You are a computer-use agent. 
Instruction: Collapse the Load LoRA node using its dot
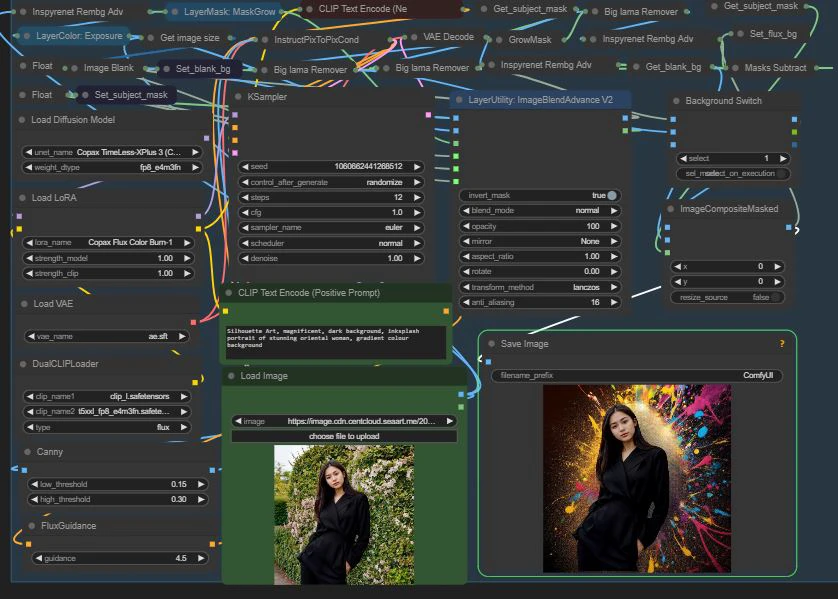pyautogui.click(x=21, y=198)
